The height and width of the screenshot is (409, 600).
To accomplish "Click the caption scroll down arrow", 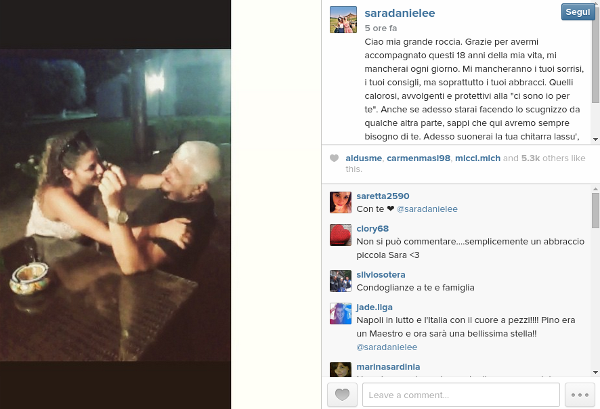I will (595, 139).
